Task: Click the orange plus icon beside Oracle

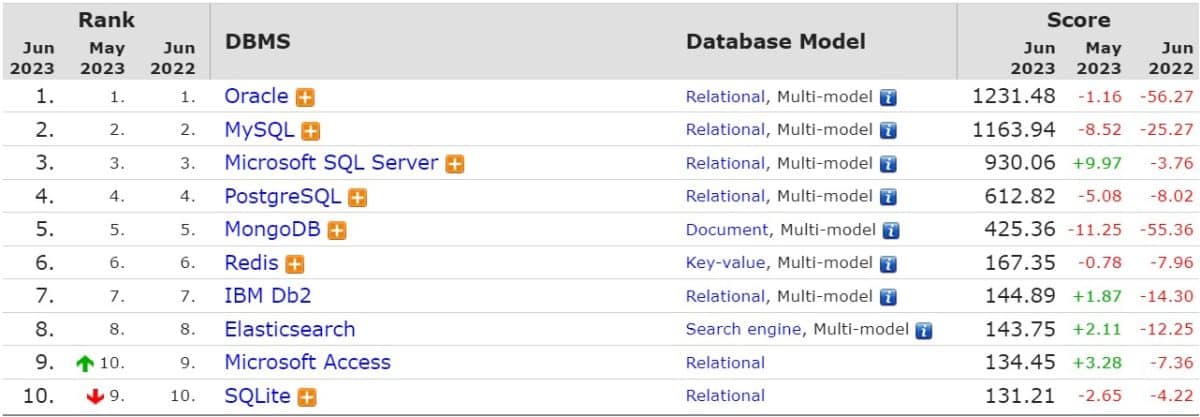Action: pos(305,98)
